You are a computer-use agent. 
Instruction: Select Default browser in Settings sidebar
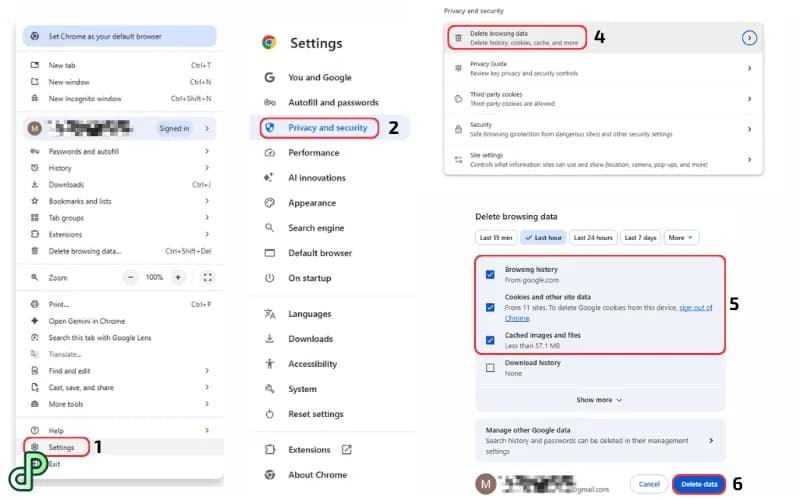[320, 253]
